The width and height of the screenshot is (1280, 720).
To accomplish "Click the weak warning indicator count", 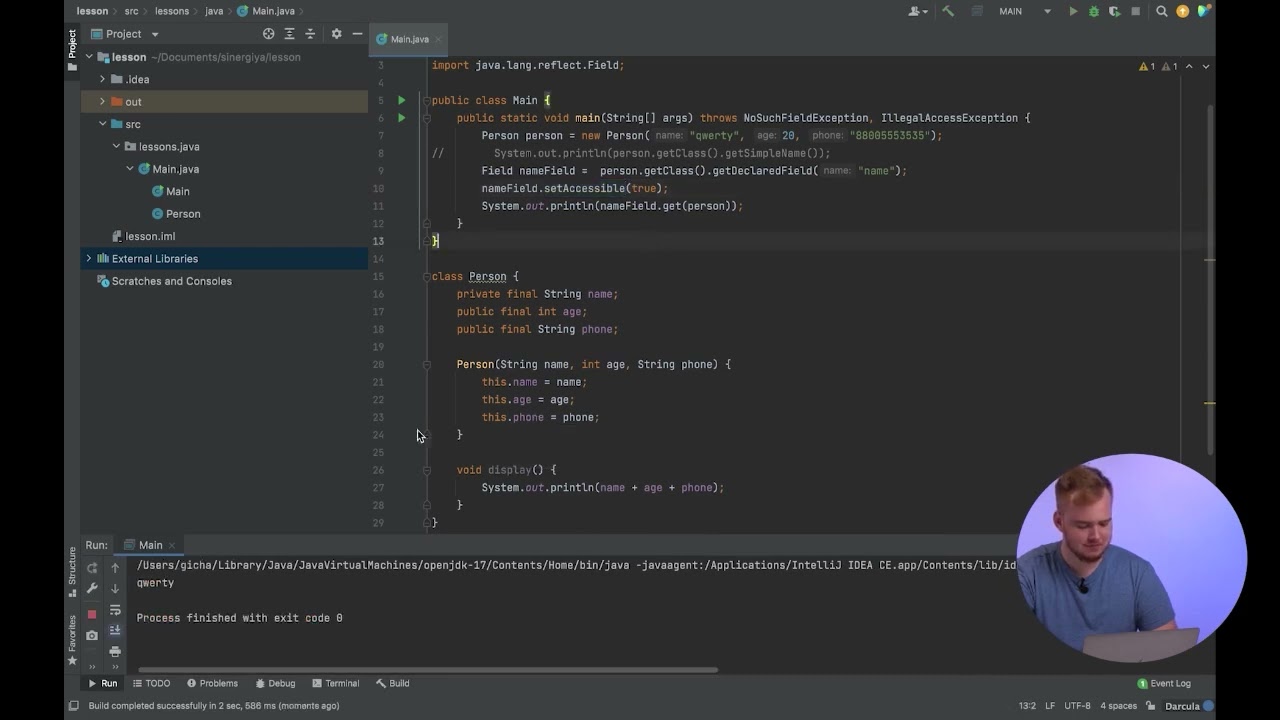I will pos(1170,66).
